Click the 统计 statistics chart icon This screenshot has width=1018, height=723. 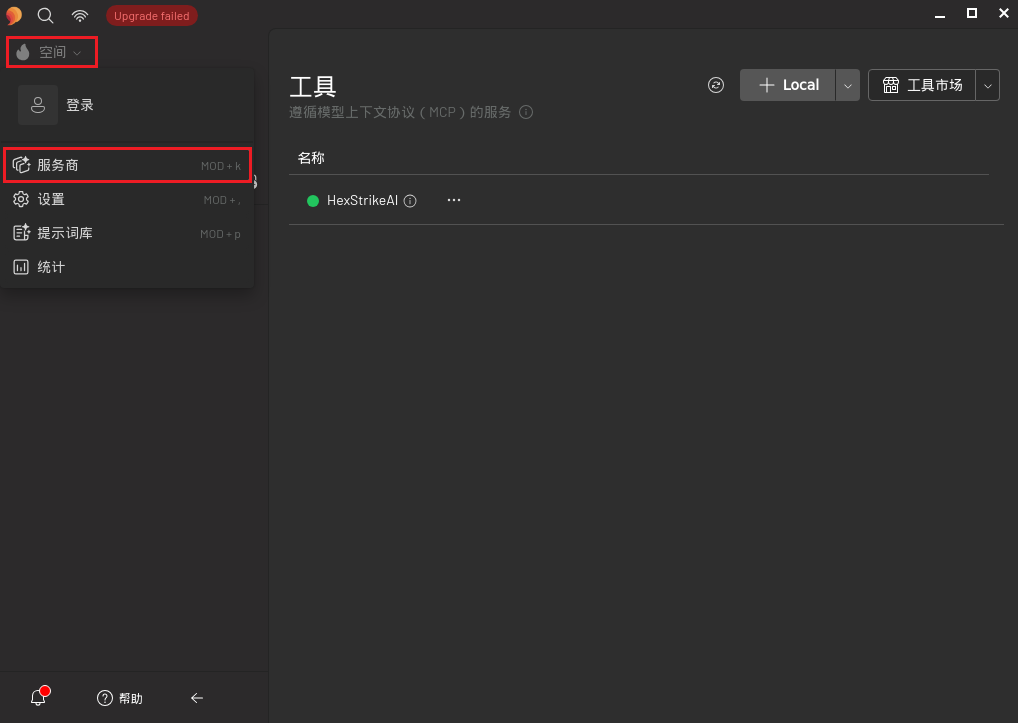pos(21,266)
